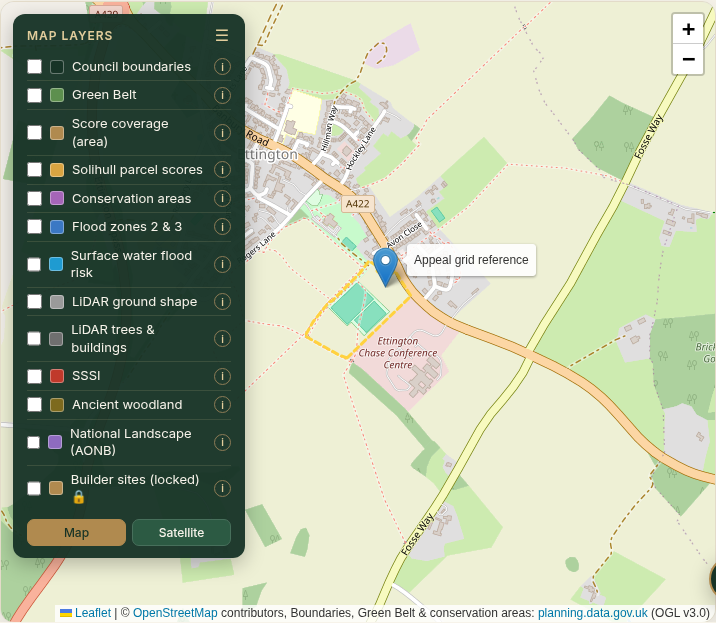This screenshot has width=716, height=623.
Task: Select the blue appeal location marker
Action: pos(385,267)
